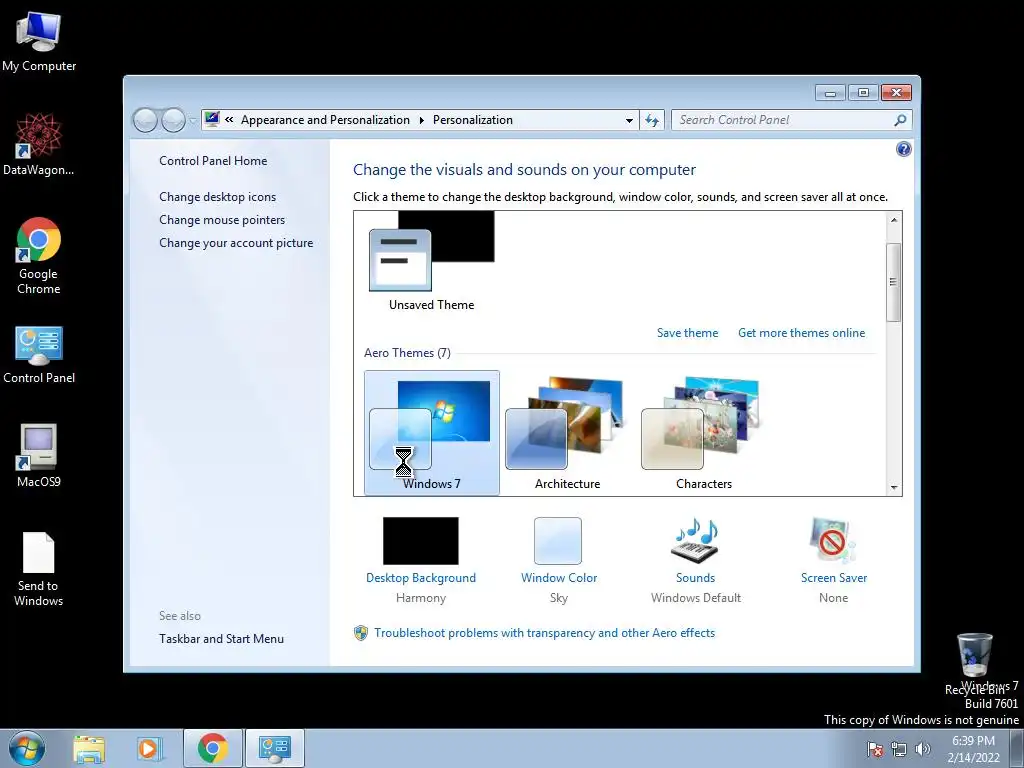Open Change your account picture link

click(x=236, y=243)
